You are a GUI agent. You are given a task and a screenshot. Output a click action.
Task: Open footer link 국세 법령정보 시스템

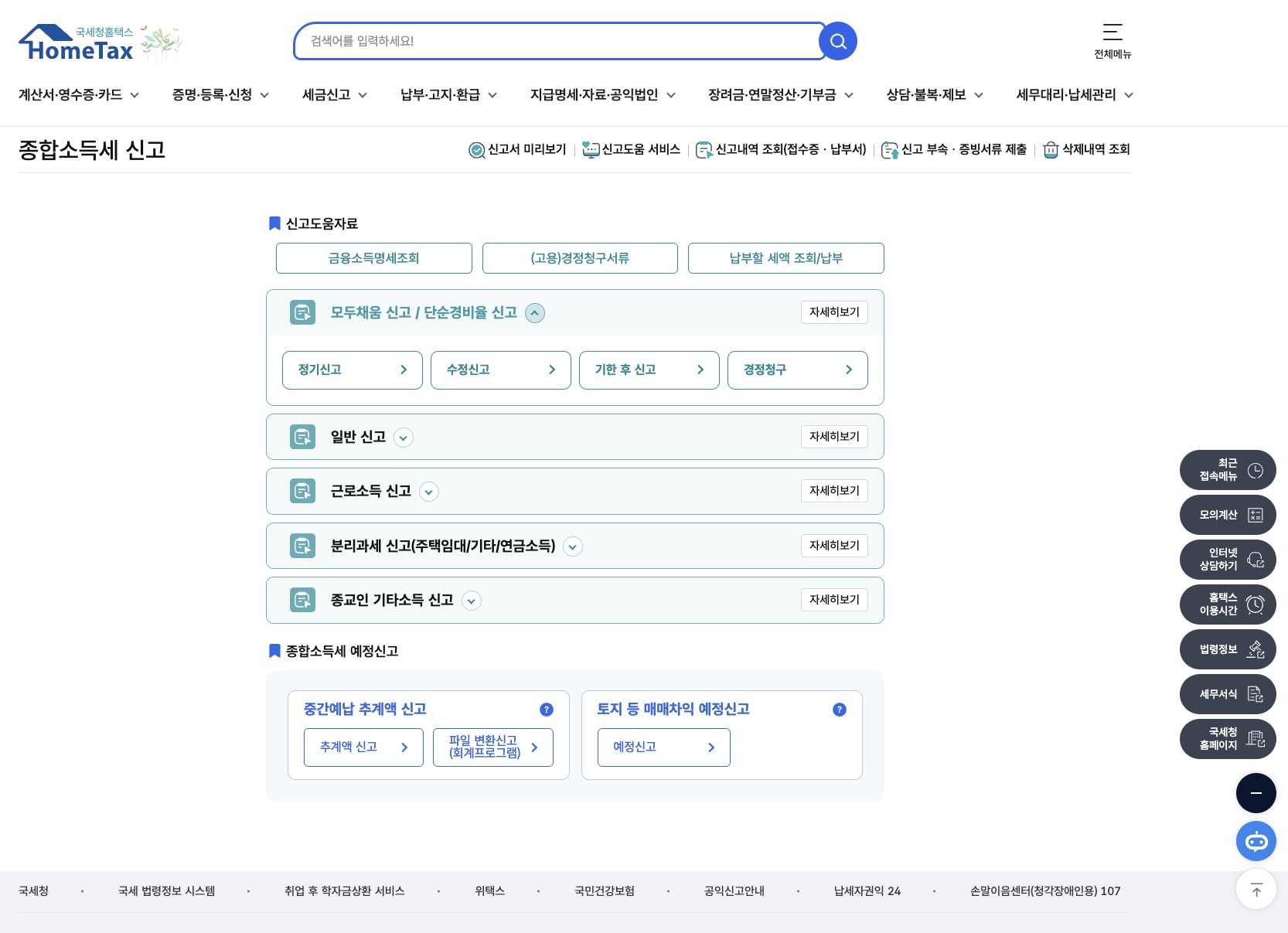(167, 891)
